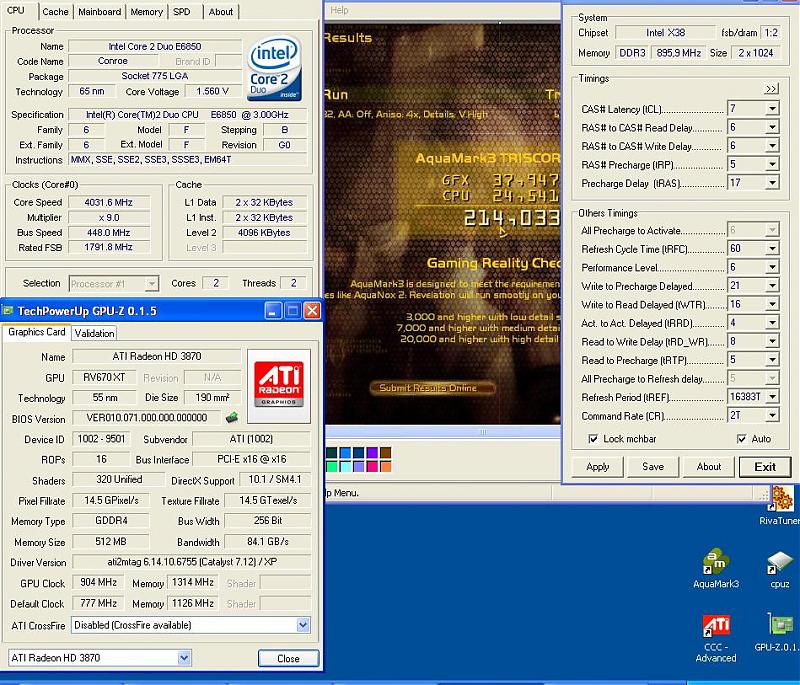Toggle the Auto checkbox
Image resolution: width=800 pixels, height=685 pixels.
[x=741, y=439]
